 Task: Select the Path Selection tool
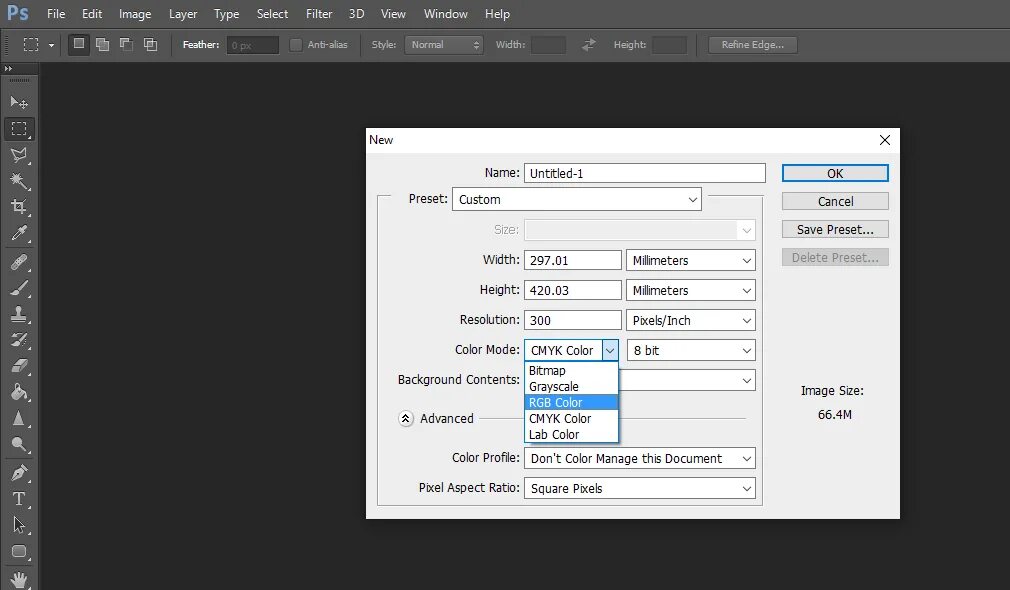[x=19, y=526]
